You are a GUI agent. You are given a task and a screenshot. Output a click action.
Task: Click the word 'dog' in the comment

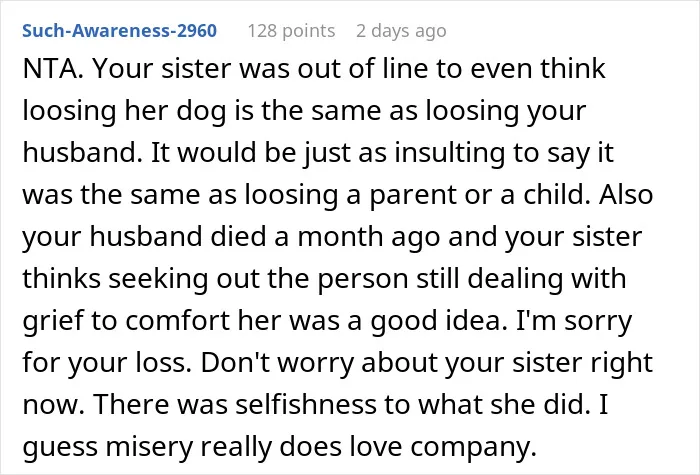(x=201, y=112)
